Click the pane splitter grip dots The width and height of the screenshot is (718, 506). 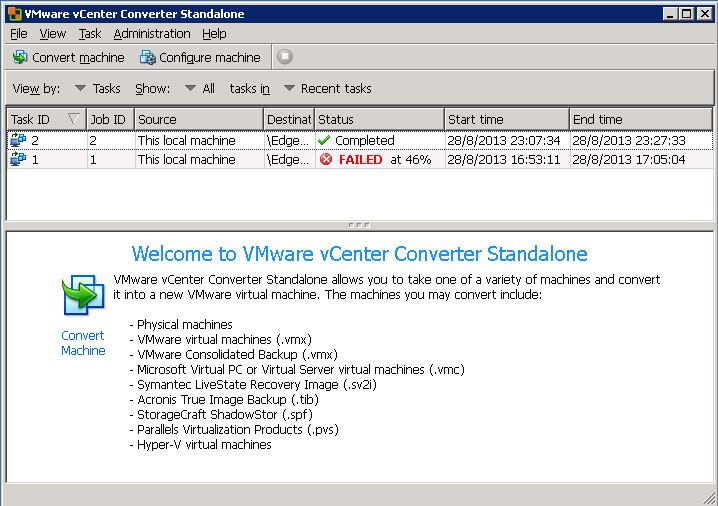359,225
